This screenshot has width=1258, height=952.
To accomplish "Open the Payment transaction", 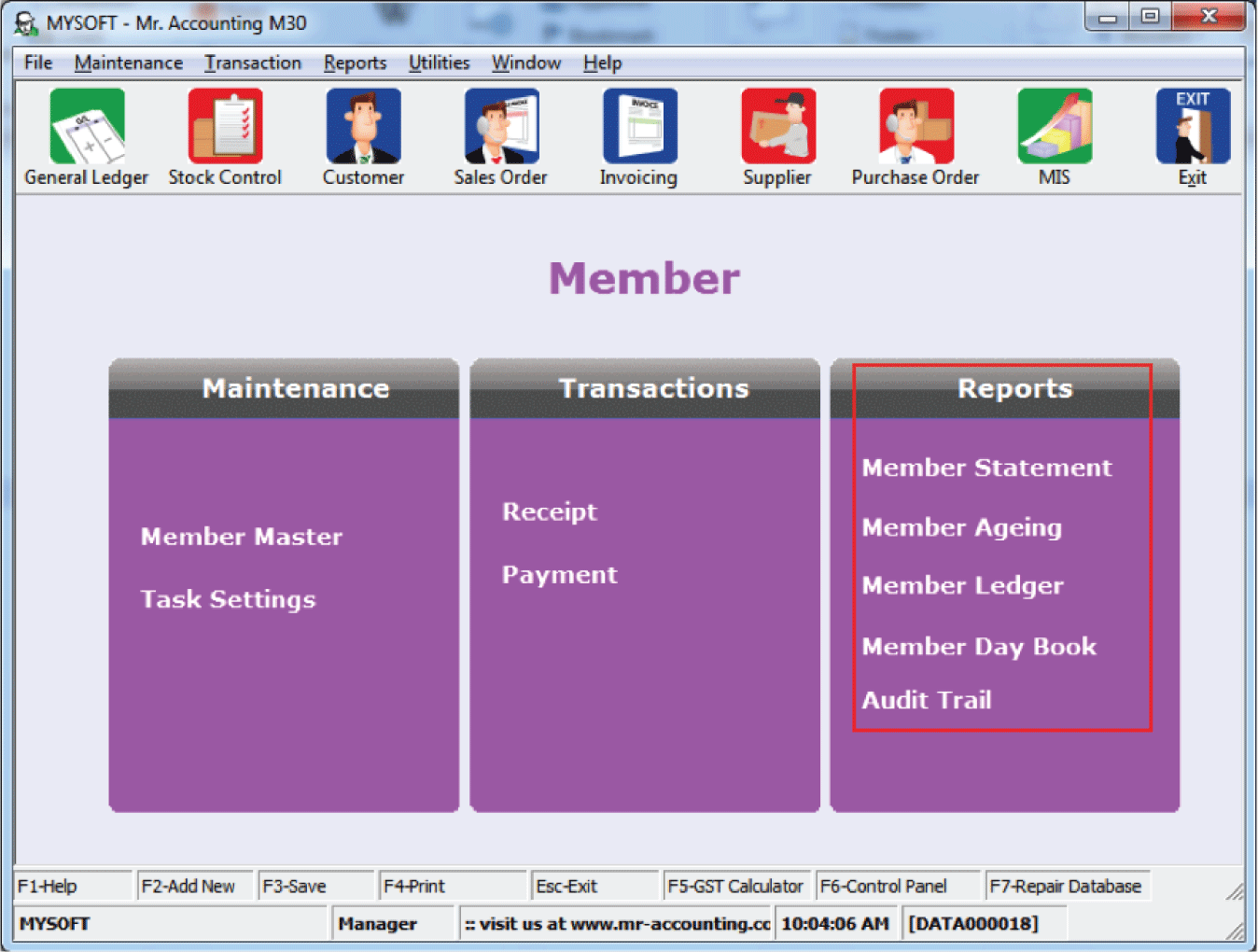I will [x=560, y=575].
